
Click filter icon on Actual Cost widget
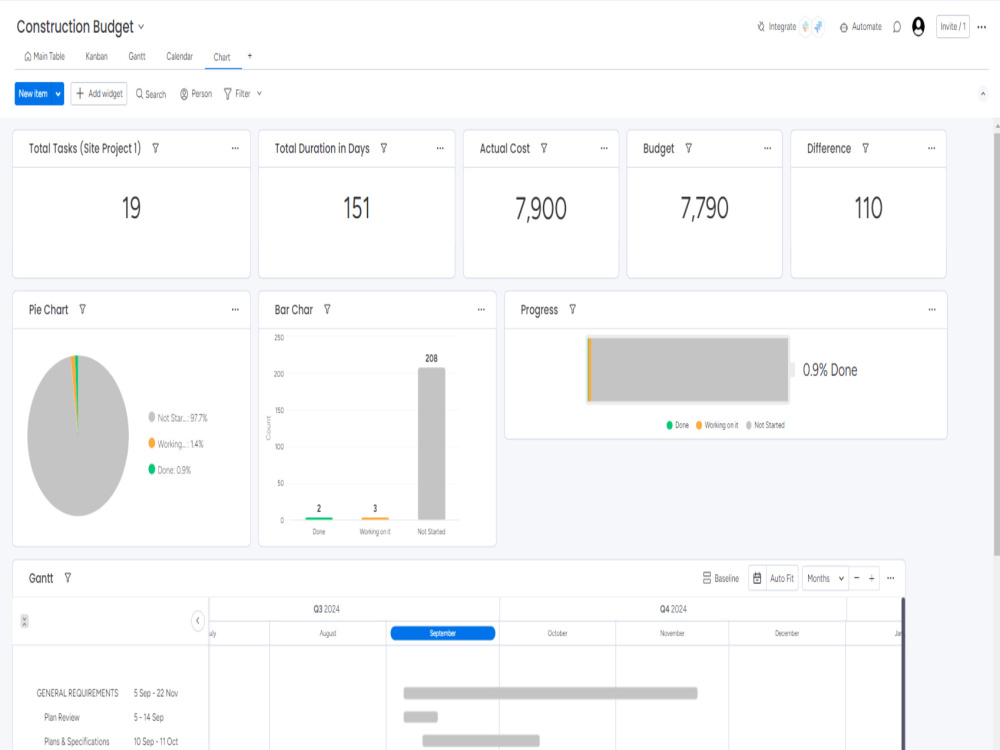[x=544, y=148]
